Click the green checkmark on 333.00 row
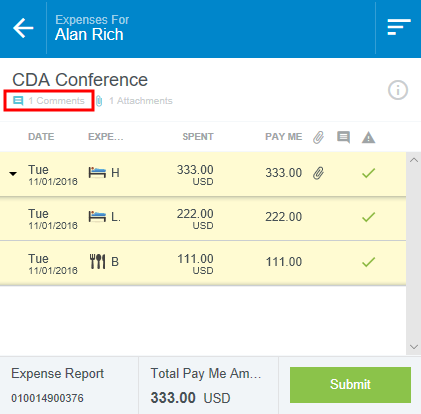 [368, 173]
